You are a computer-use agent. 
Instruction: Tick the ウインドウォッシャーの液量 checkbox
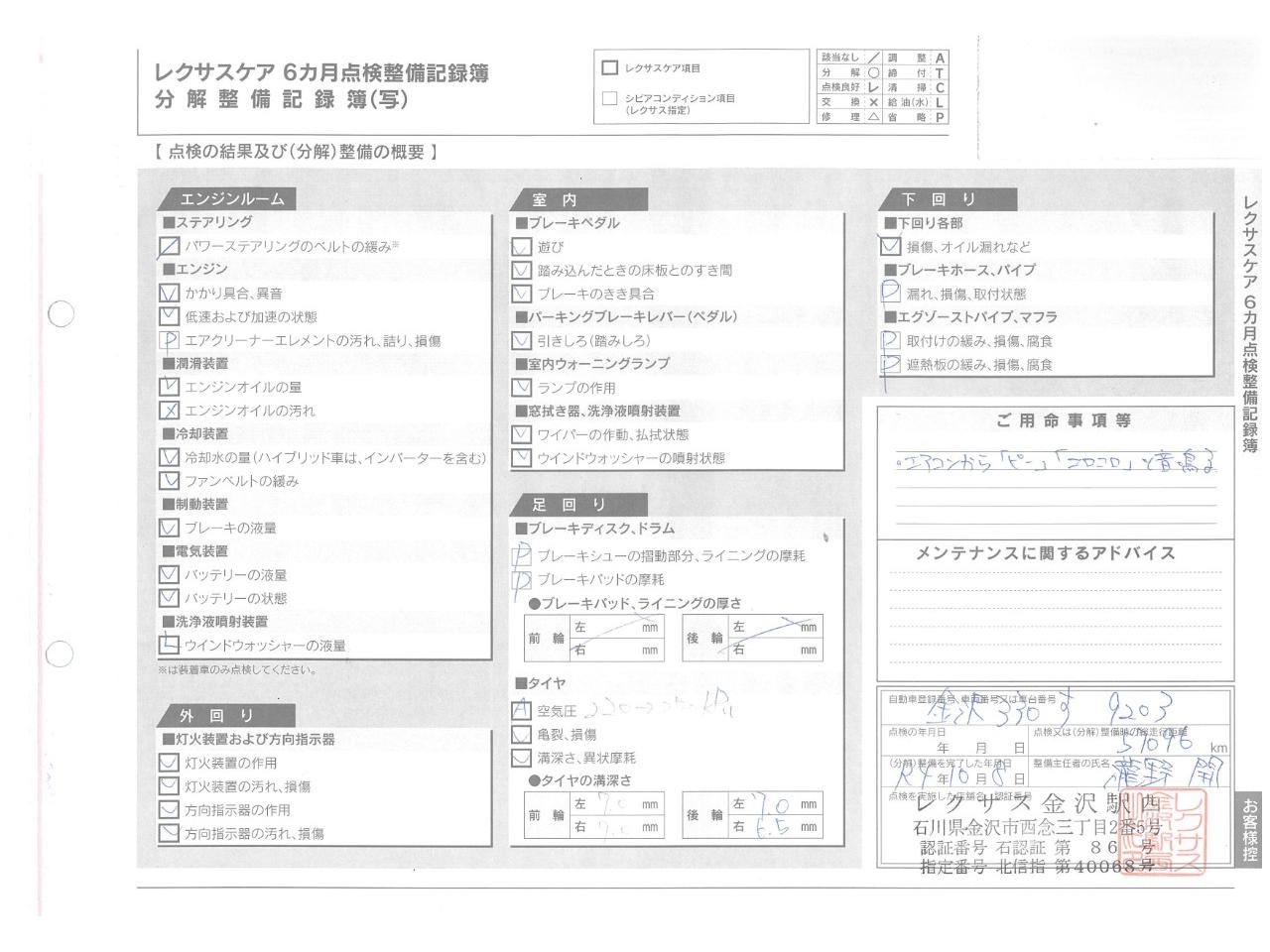170,646
